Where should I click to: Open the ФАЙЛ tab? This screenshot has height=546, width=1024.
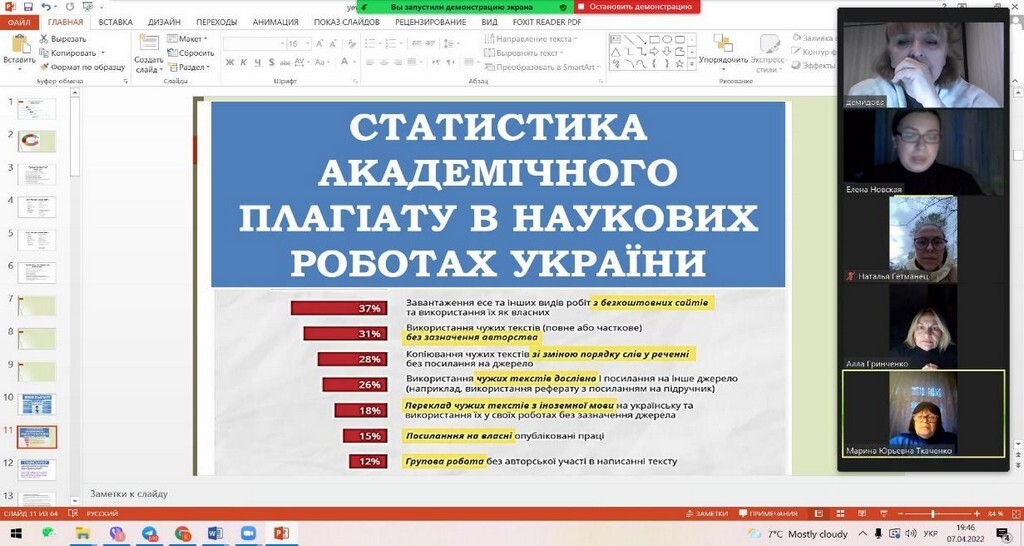point(19,22)
